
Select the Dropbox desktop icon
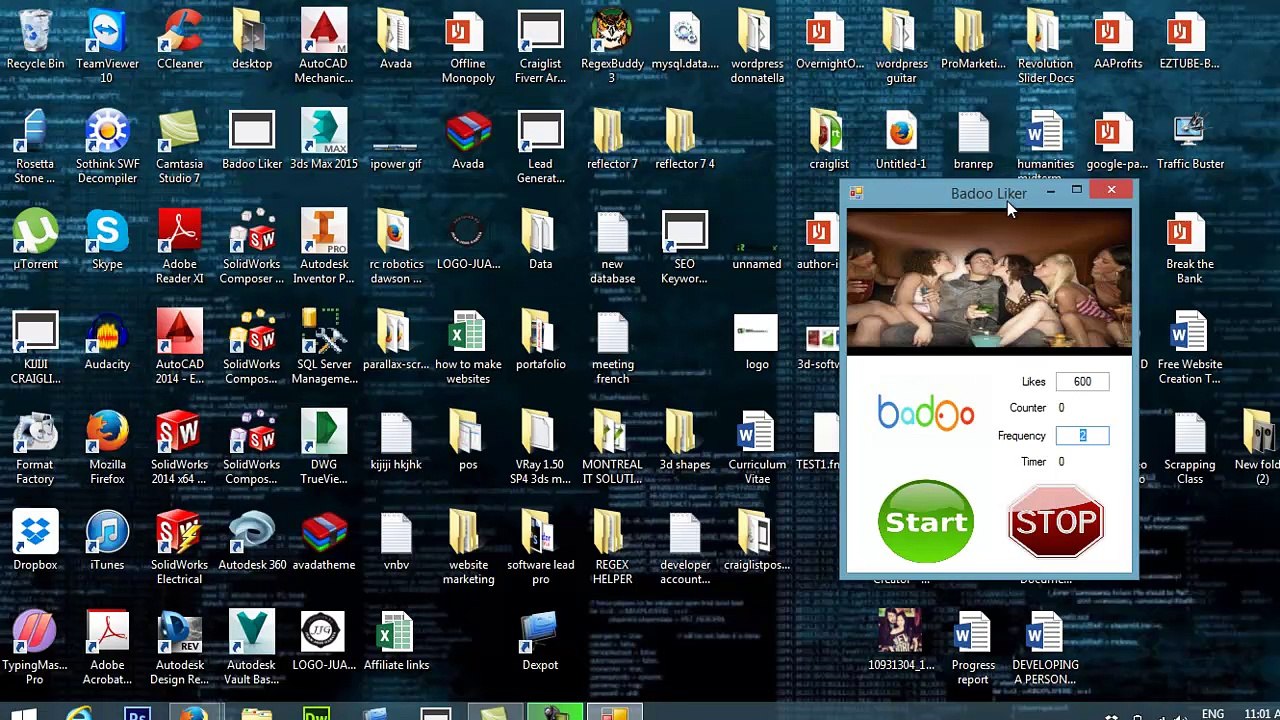click(35, 541)
